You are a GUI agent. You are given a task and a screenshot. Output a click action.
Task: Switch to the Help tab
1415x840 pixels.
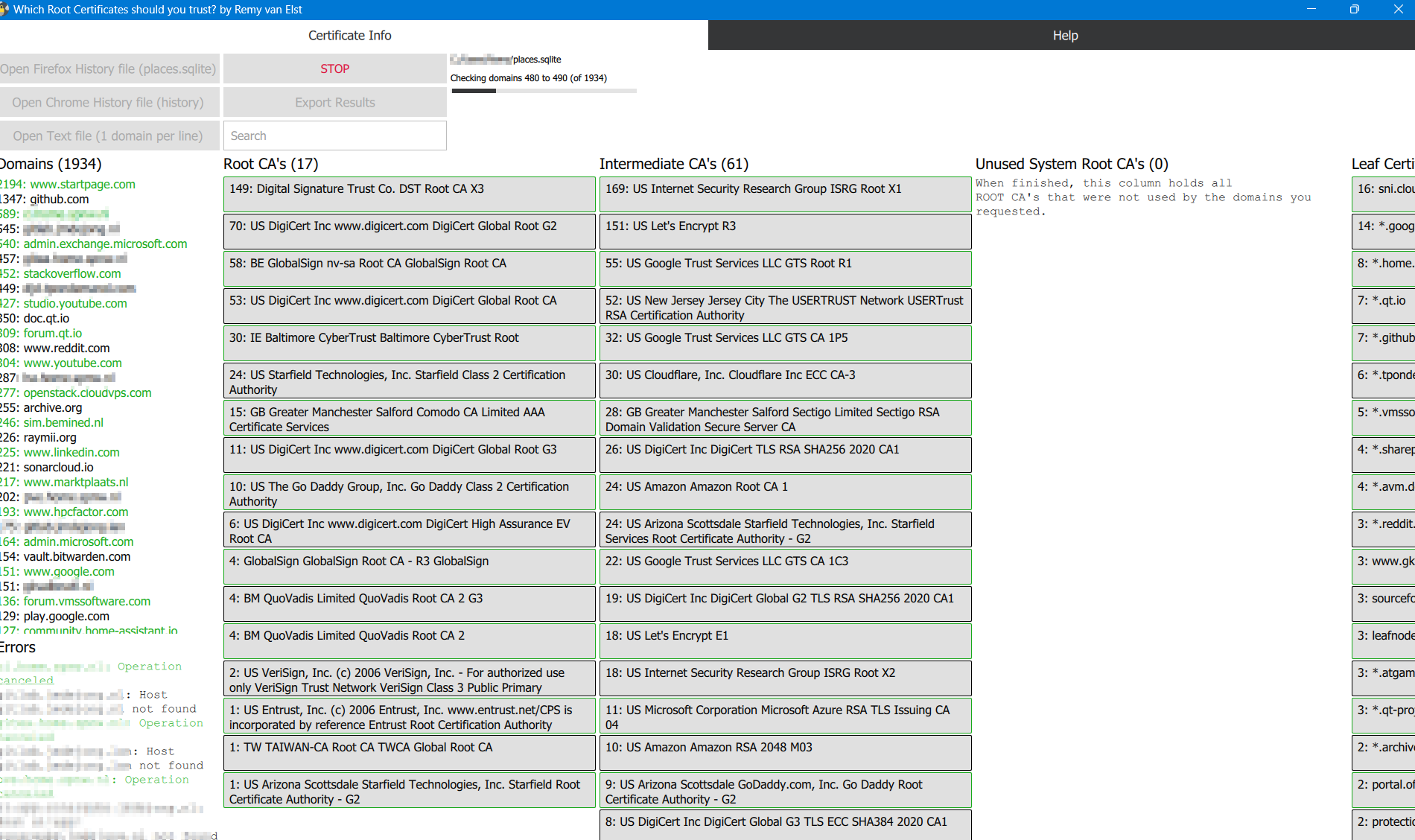[1064, 35]
